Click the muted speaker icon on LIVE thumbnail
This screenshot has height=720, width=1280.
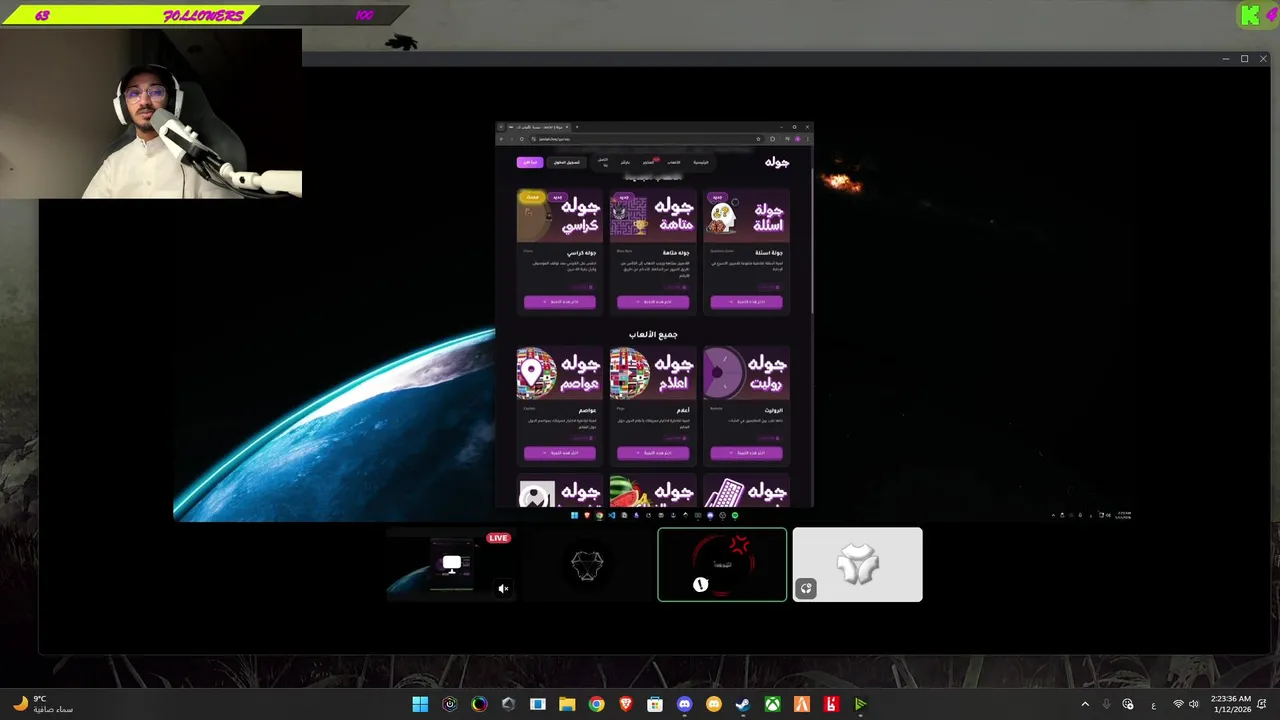pos(503,589)
